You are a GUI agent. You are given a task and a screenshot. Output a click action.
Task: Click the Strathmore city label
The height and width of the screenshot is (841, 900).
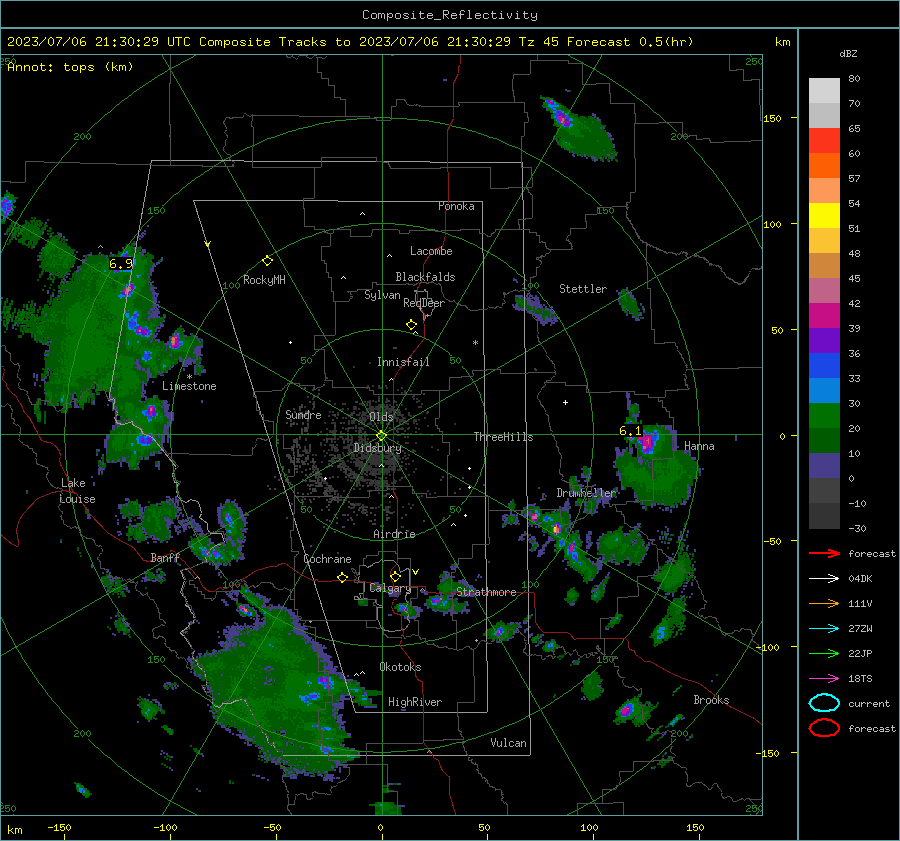tap(486, 592)
